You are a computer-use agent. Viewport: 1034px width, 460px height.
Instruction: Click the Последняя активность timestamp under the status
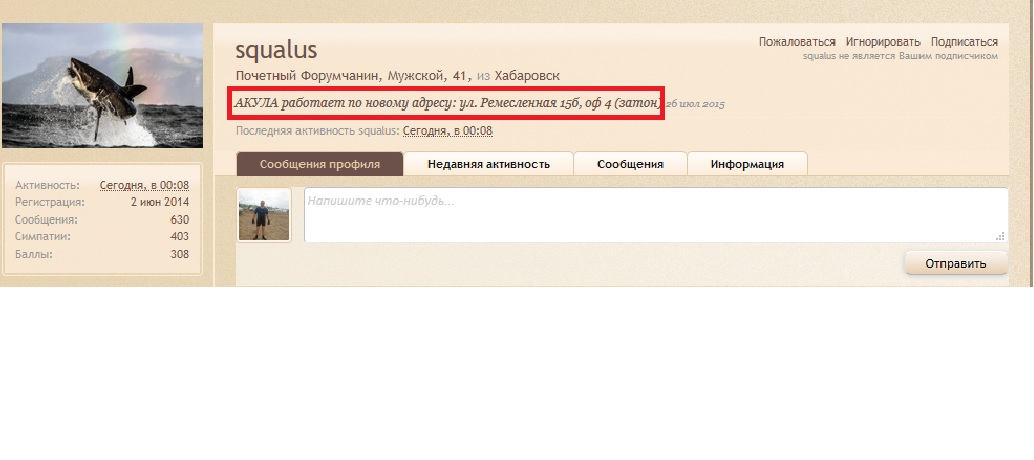tap(448, 131)
